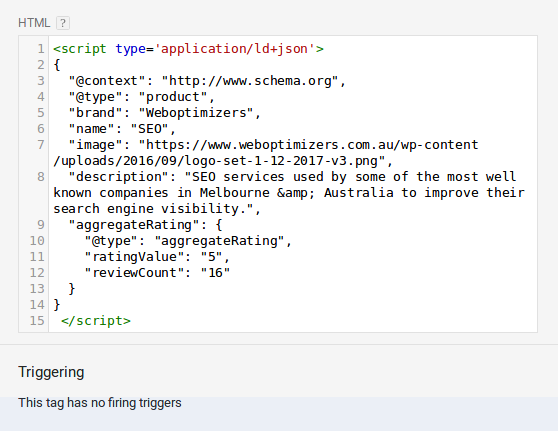Viewport: 558px width, 431px height.
Task: Click line number 8 in the gutter
Action: [41, 177]
